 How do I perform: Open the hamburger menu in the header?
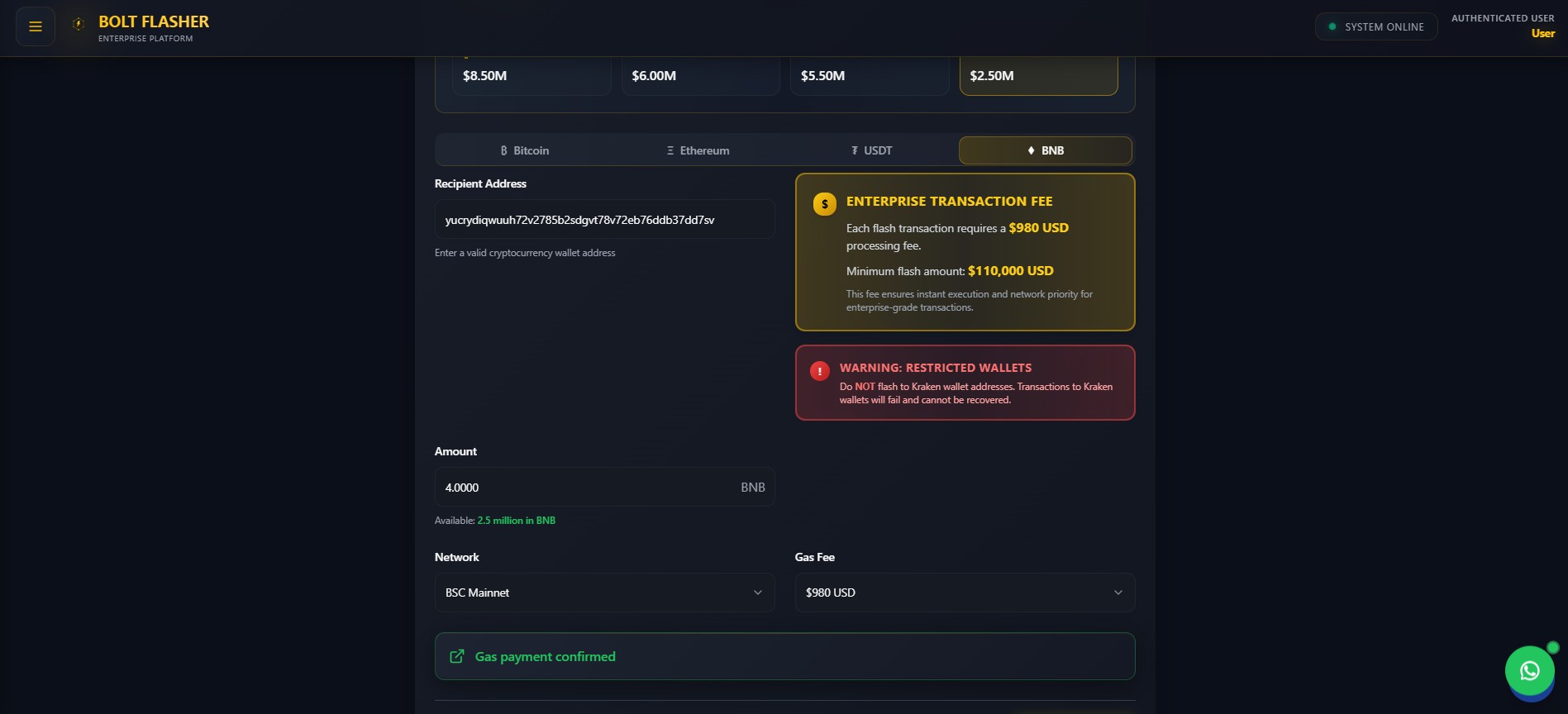(36, 26)
